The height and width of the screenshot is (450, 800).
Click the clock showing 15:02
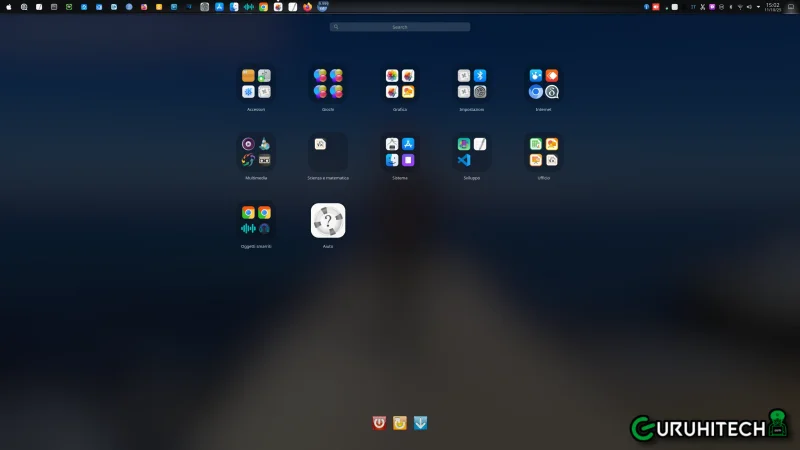click(x=772, y=7)
